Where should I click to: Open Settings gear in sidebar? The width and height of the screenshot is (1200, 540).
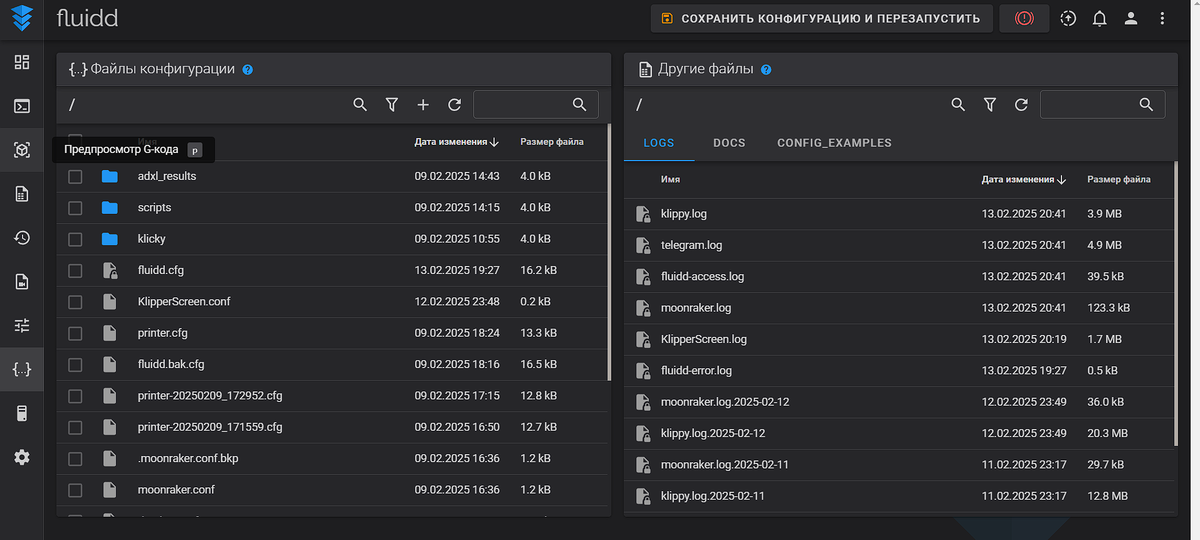click(22, 457)
